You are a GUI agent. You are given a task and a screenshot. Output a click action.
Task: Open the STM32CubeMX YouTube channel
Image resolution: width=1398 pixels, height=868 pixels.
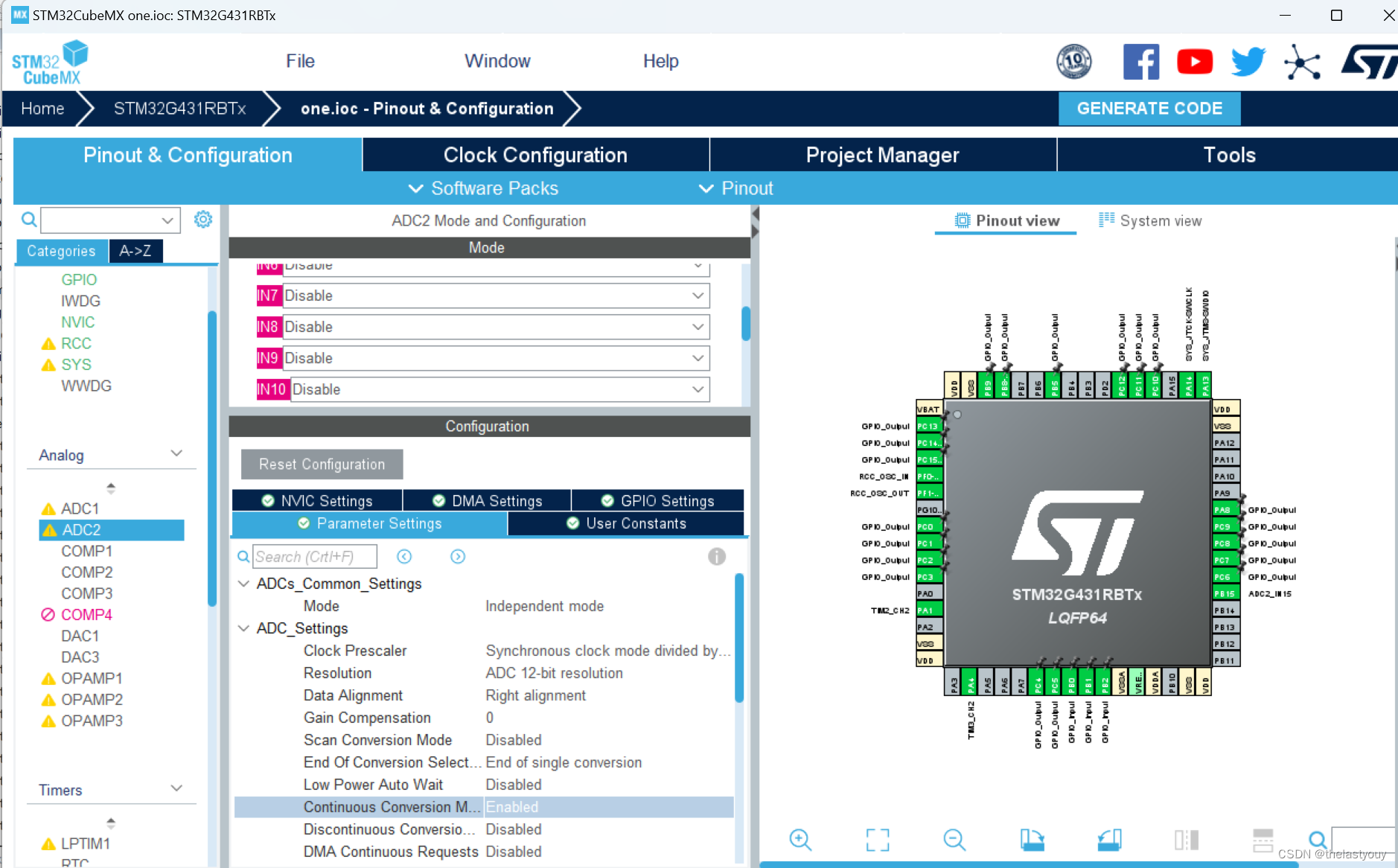pos(1194,62)
